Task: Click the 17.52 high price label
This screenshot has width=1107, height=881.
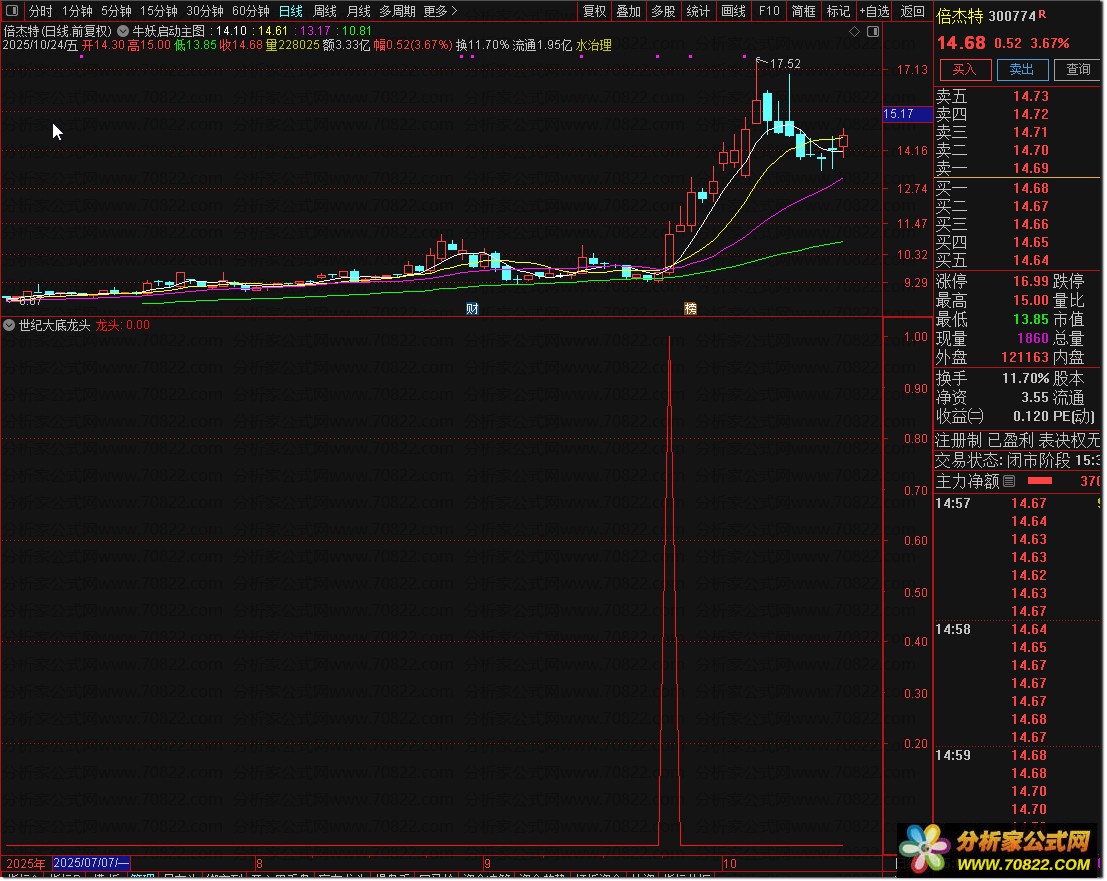Action: [x=785, y=64]
